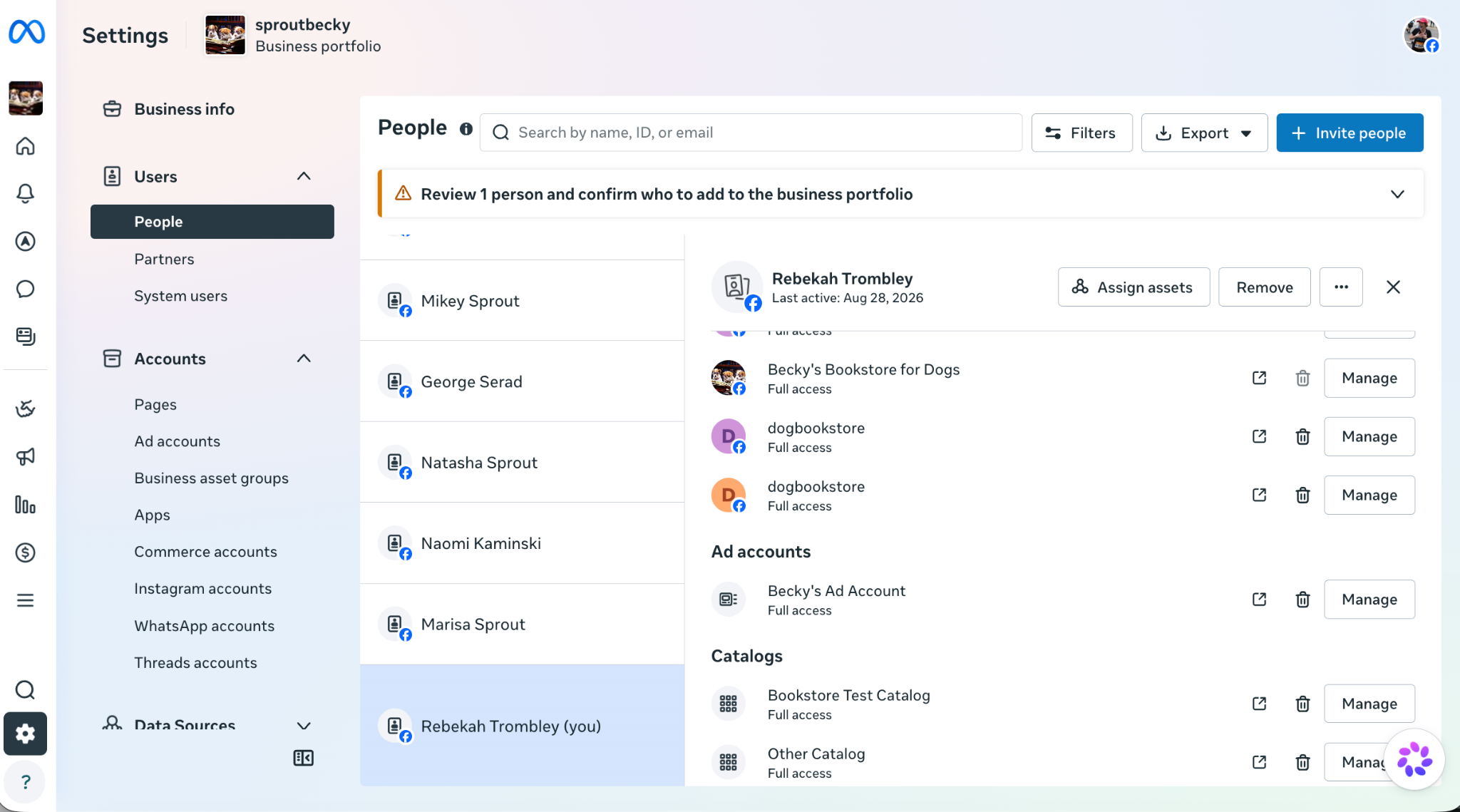Screen dimensions: 1460x812
Task: Expand the review person warning banner
Action: pyautogui.click(x=1397, y=194)
